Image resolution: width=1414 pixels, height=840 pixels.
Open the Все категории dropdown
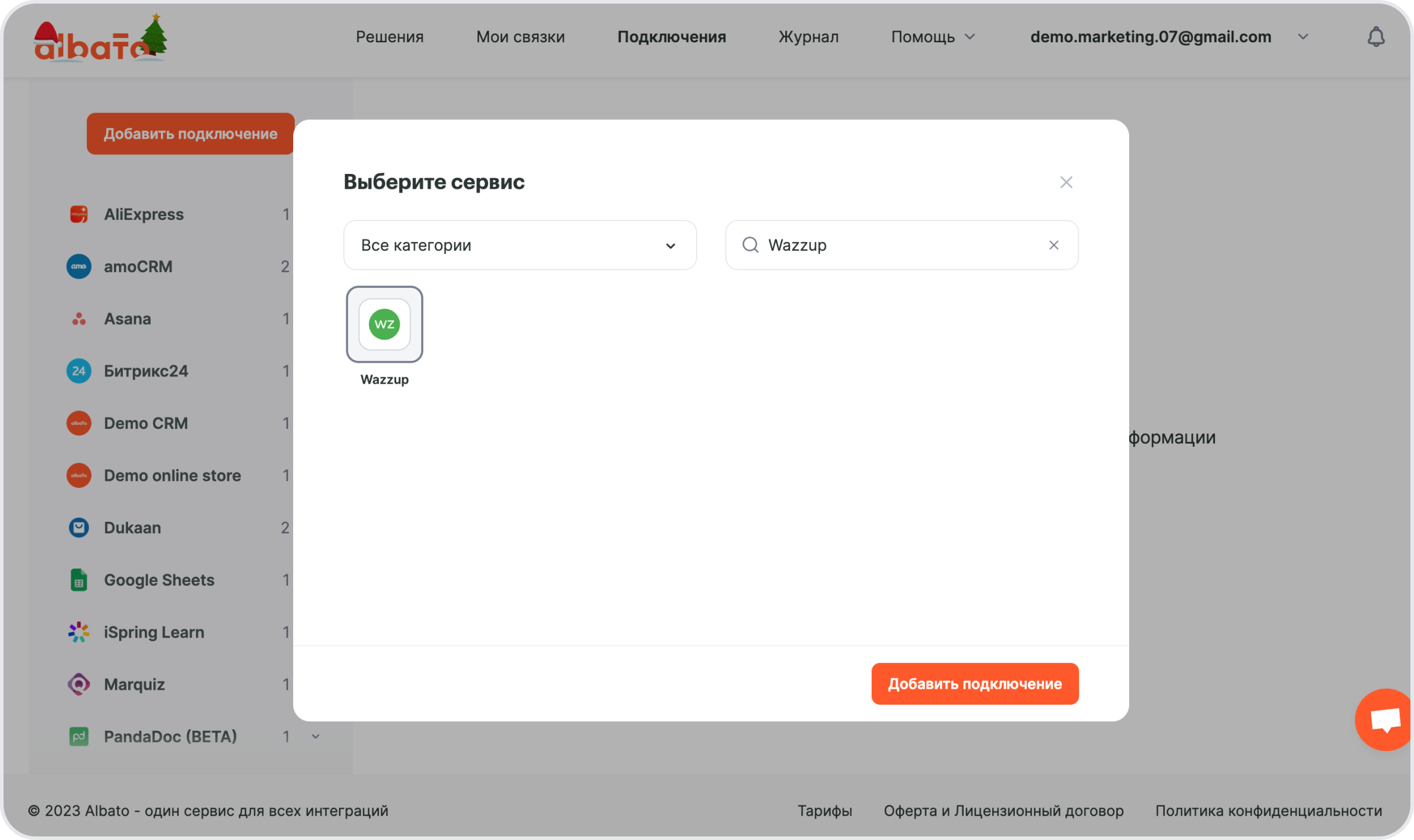point(520,245)
